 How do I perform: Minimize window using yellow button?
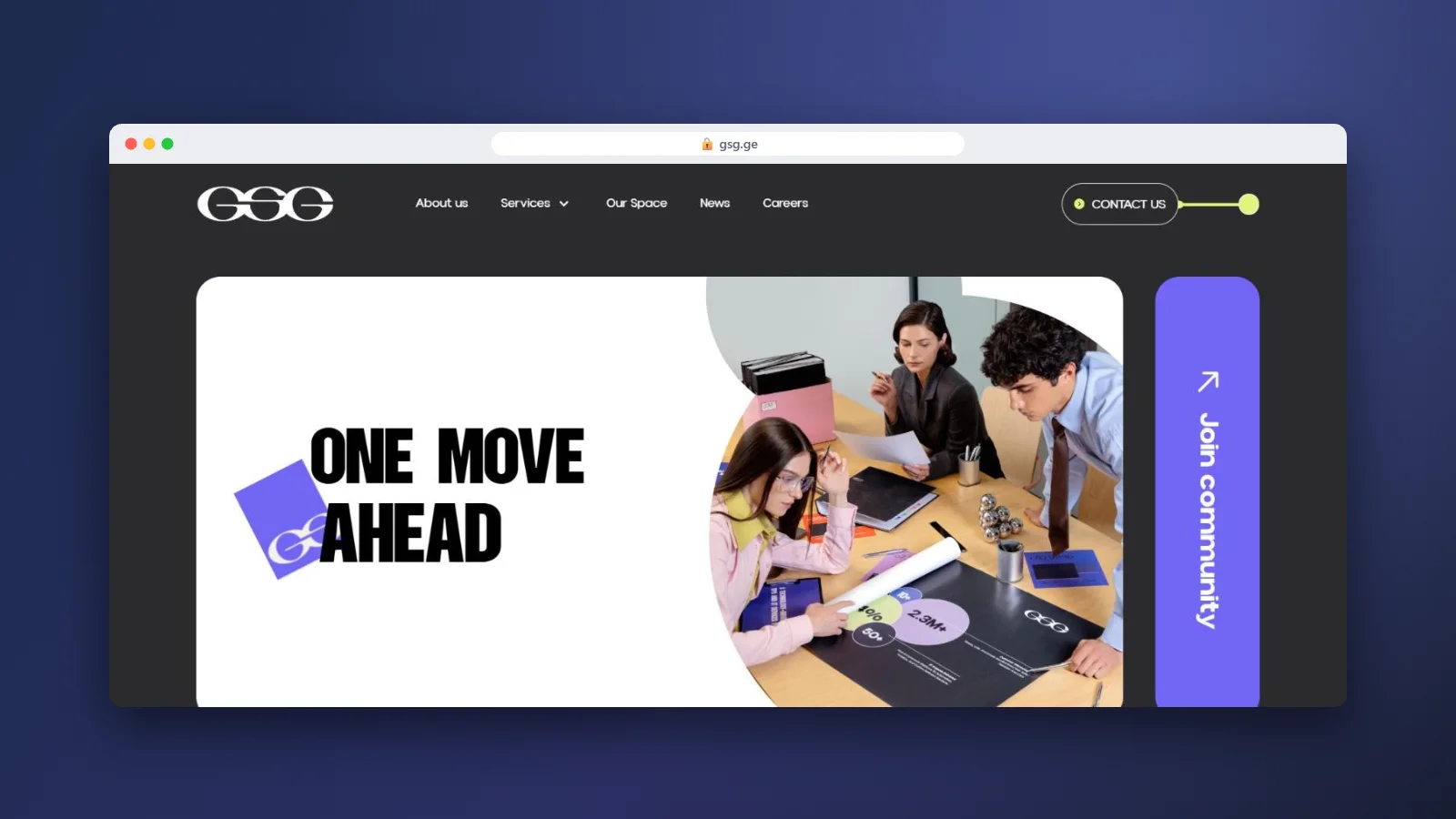pyautogui.click(x=149, y=144)
